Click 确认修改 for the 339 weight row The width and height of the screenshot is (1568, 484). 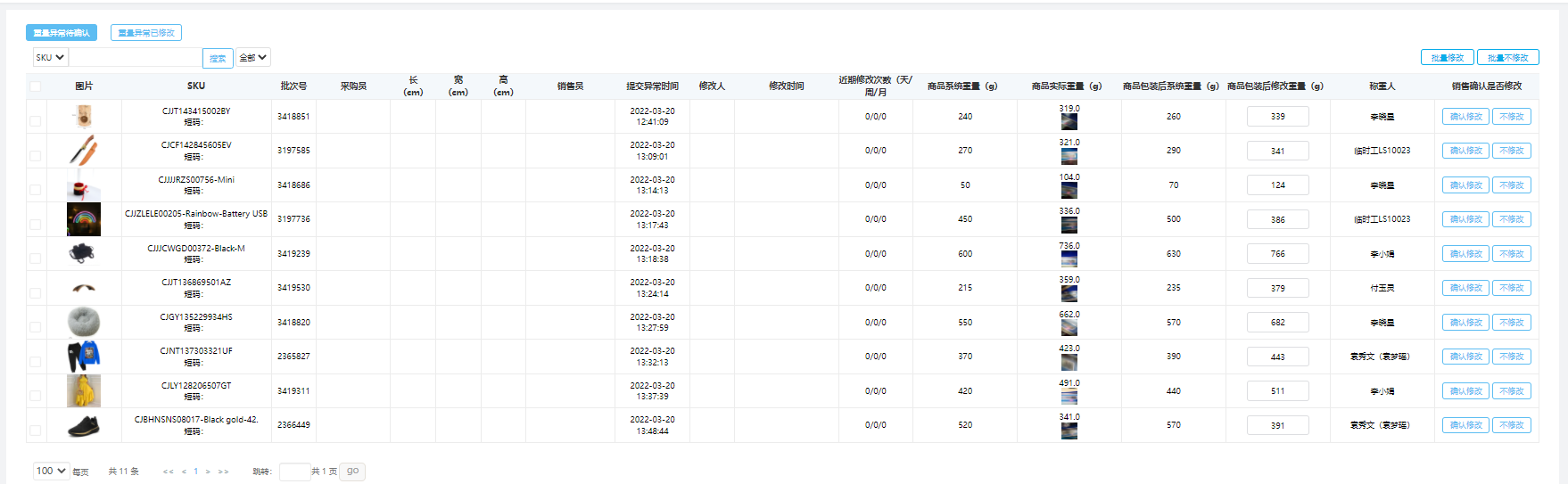click(x=1465, y=117)
